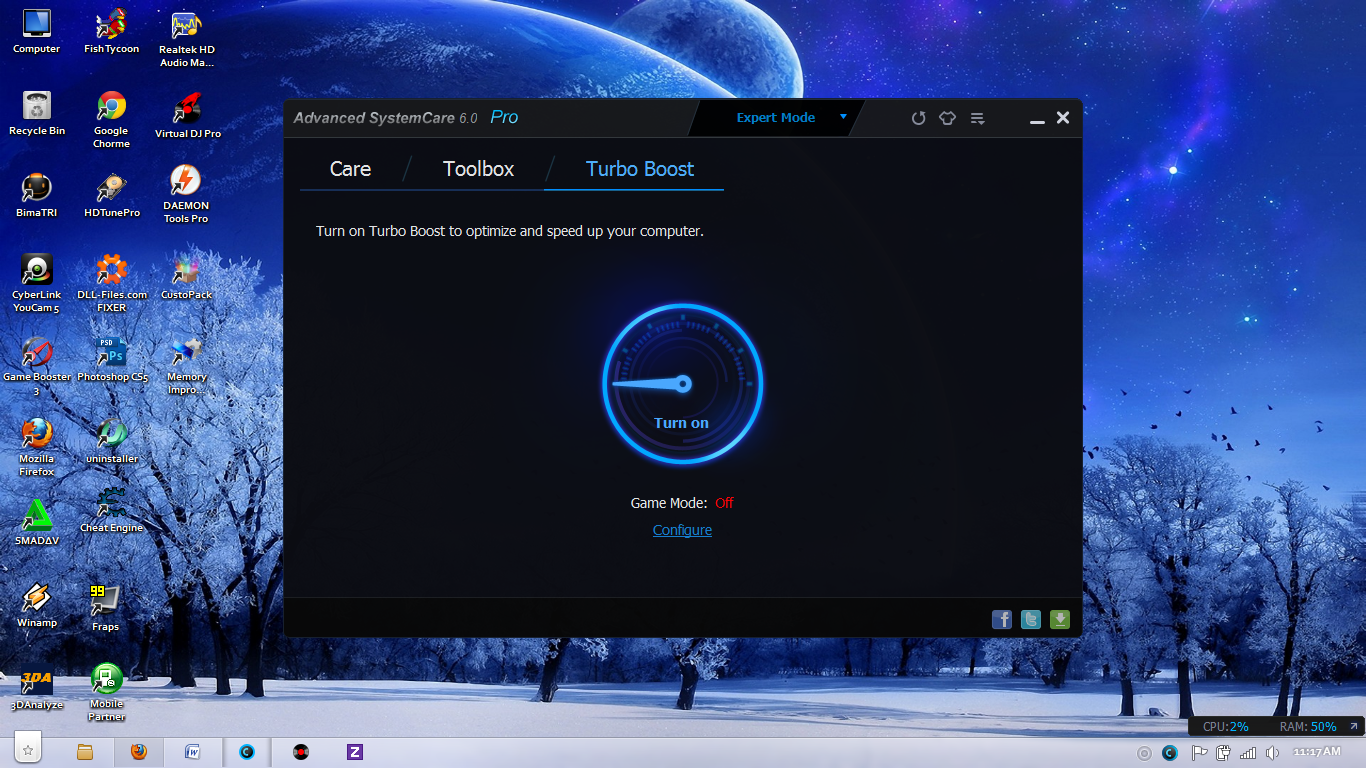Open file explorer folder on taskbar
The height and width of the screenshot is (768, 1366).
click(85, 752)
